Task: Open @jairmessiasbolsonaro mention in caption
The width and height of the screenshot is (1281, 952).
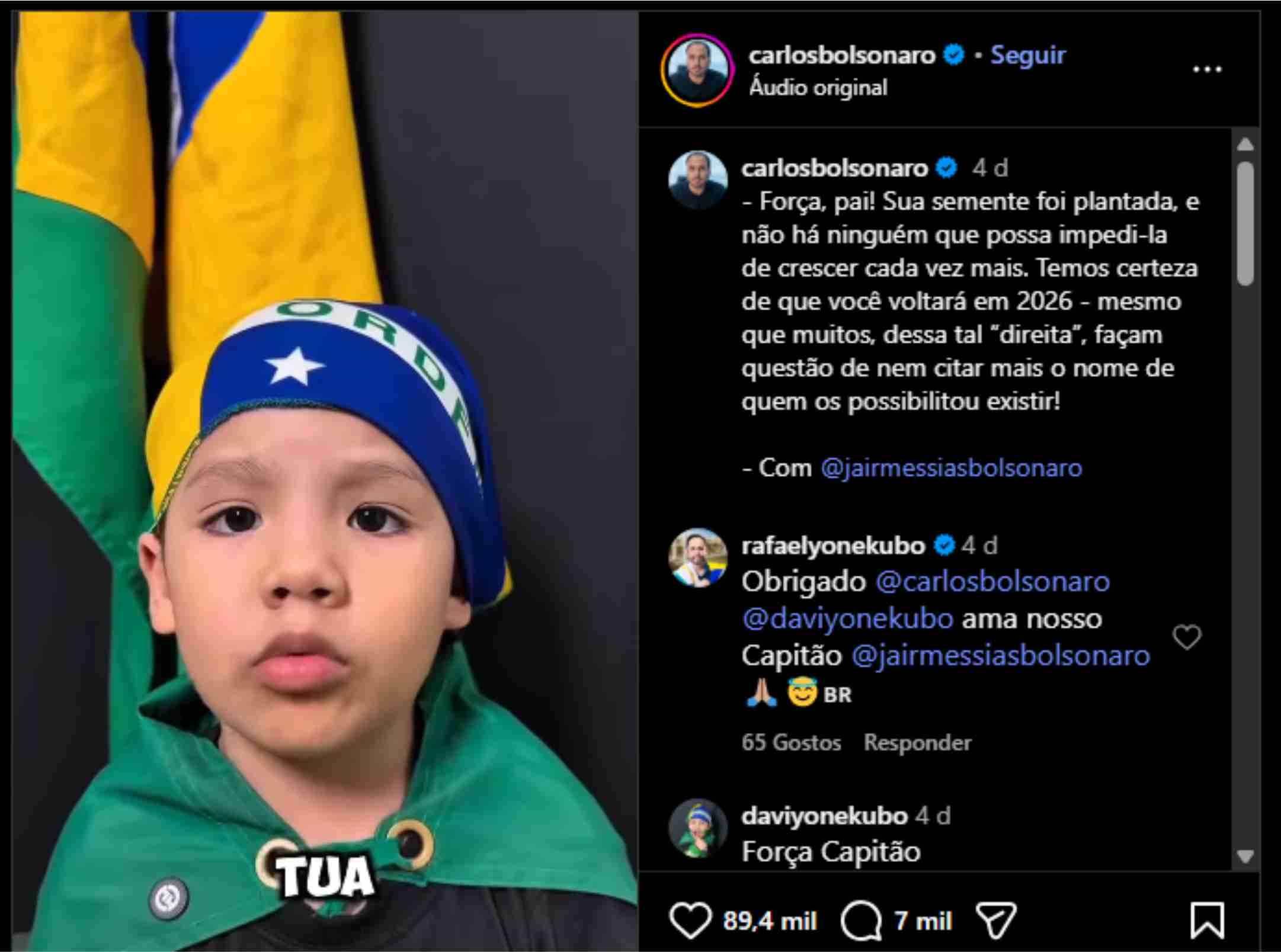Action: 952,468
